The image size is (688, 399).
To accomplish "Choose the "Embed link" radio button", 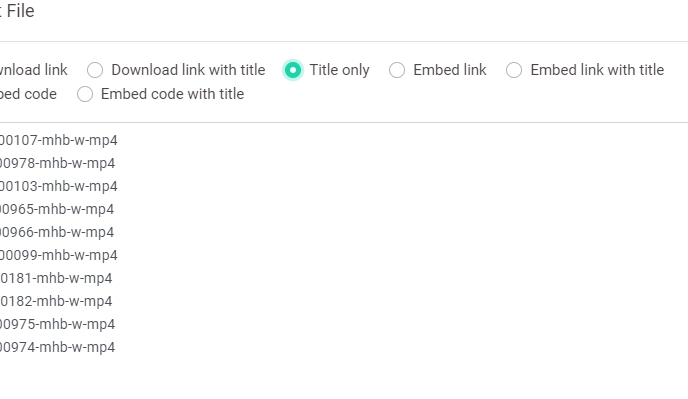I will coord(397,70).
